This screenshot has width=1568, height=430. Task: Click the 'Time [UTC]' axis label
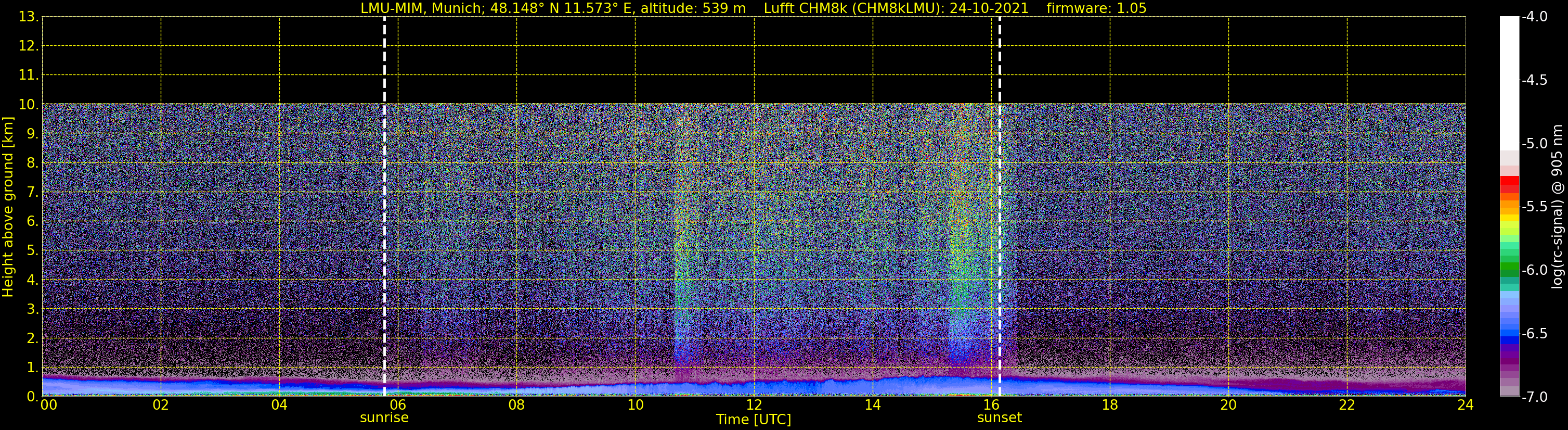[x=754, y=420]
